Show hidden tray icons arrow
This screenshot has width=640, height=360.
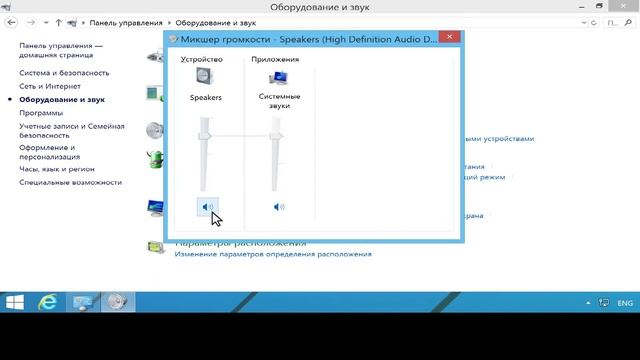coord(588,303)
